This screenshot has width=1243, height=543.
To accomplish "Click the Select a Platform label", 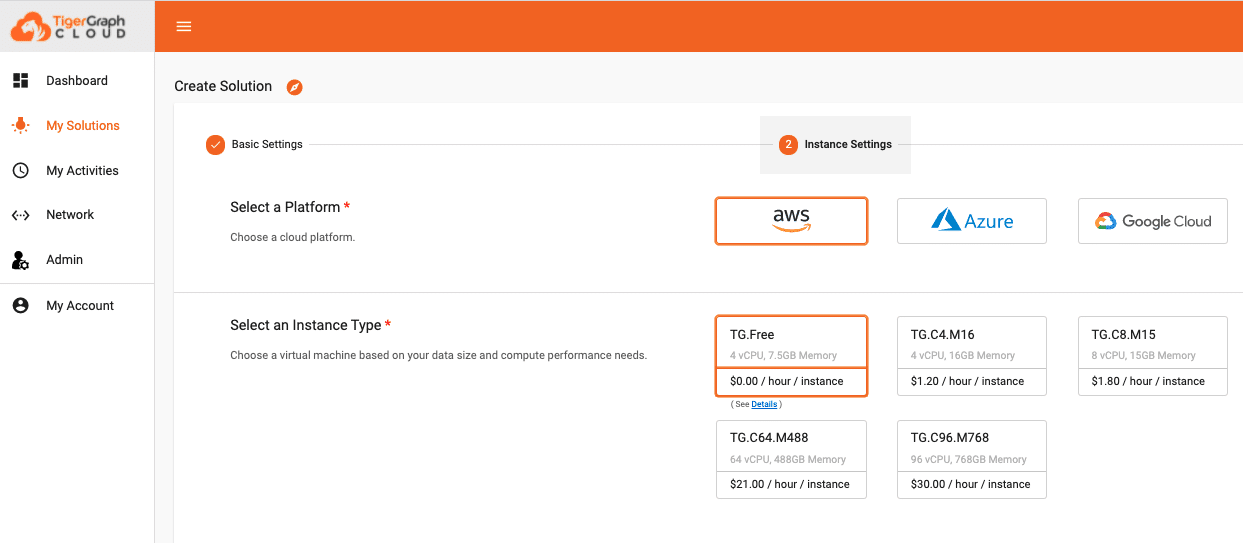I will coord(285,208).
